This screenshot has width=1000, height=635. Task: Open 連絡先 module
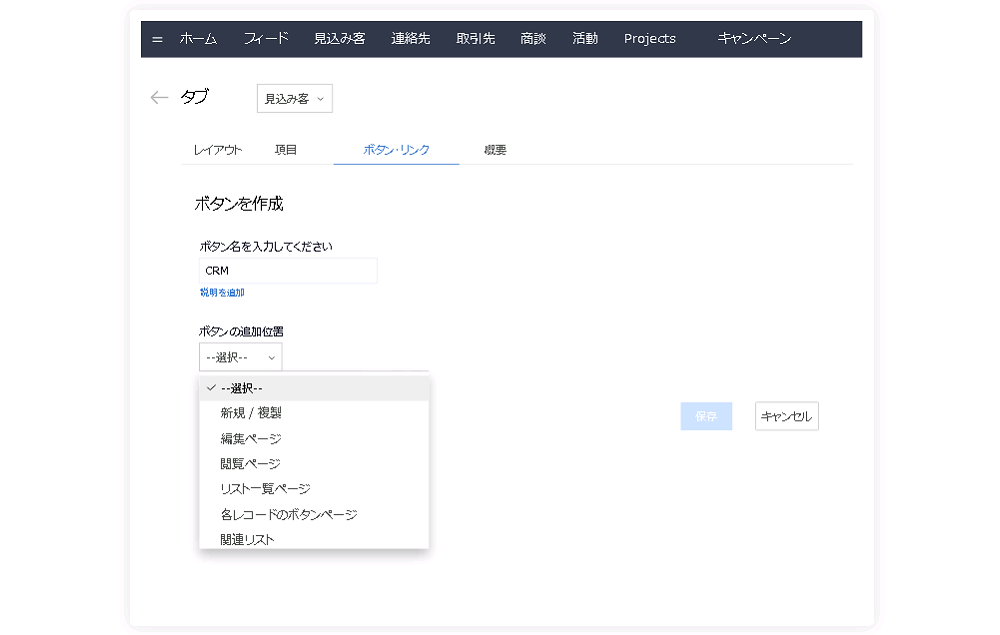(x=411, y=39)
